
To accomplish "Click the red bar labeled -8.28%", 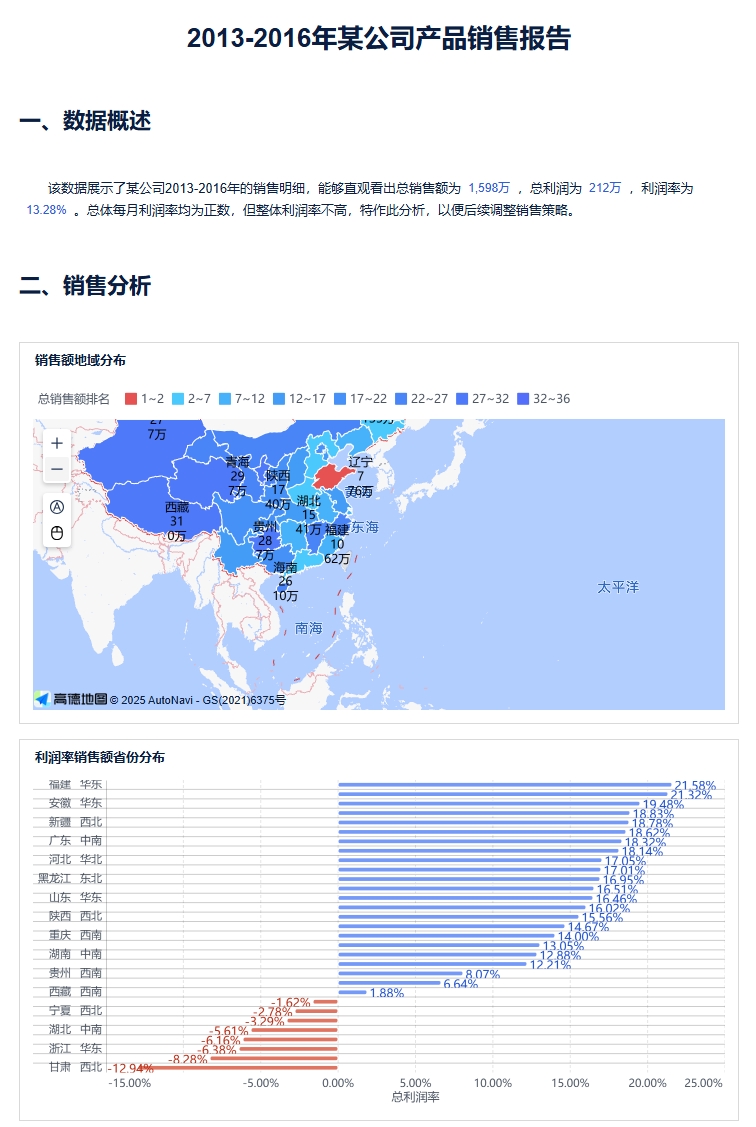I will tap(274, 1059).
